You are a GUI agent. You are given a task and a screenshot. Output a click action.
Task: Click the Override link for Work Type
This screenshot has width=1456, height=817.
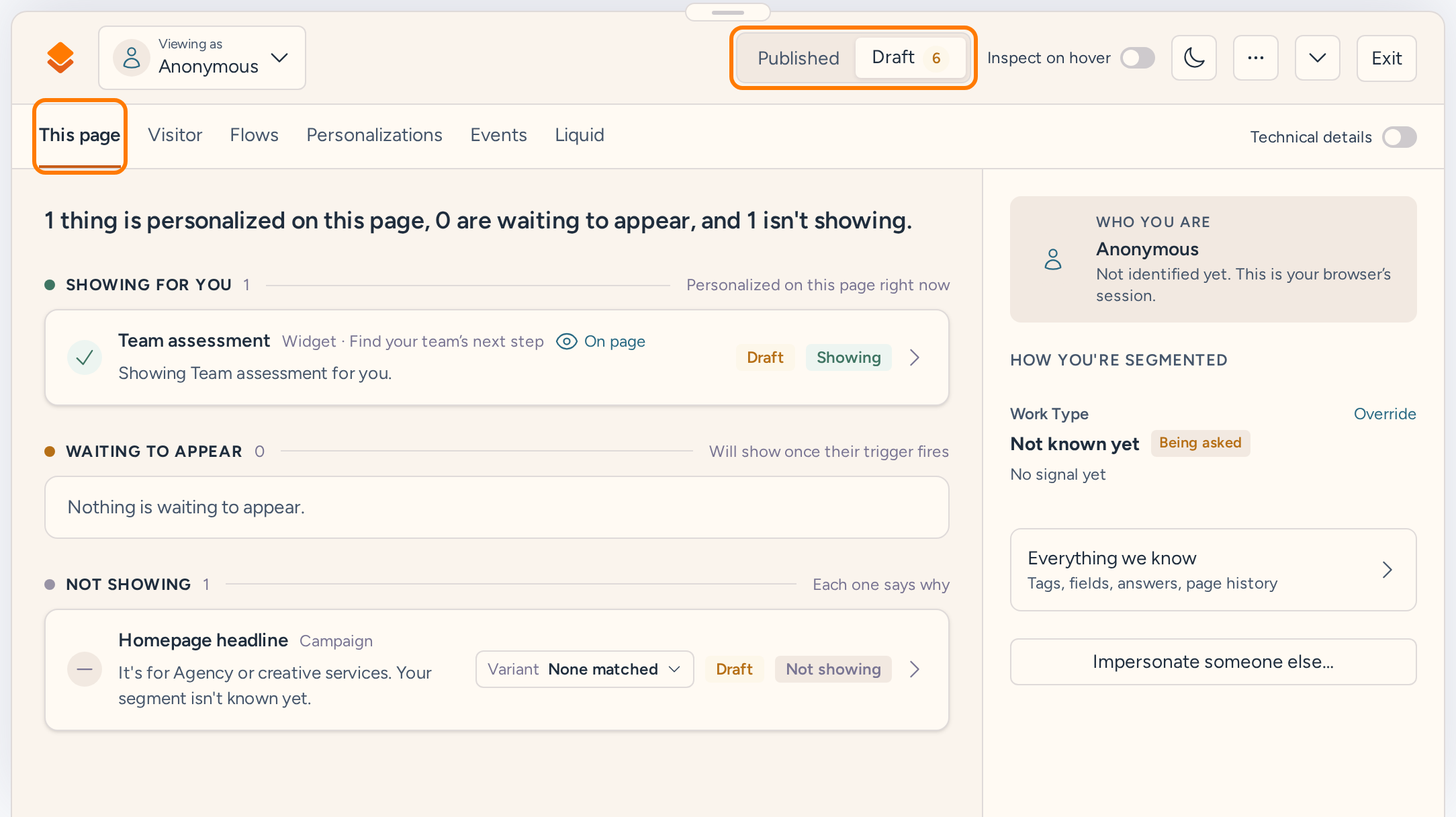[1385, 414]
